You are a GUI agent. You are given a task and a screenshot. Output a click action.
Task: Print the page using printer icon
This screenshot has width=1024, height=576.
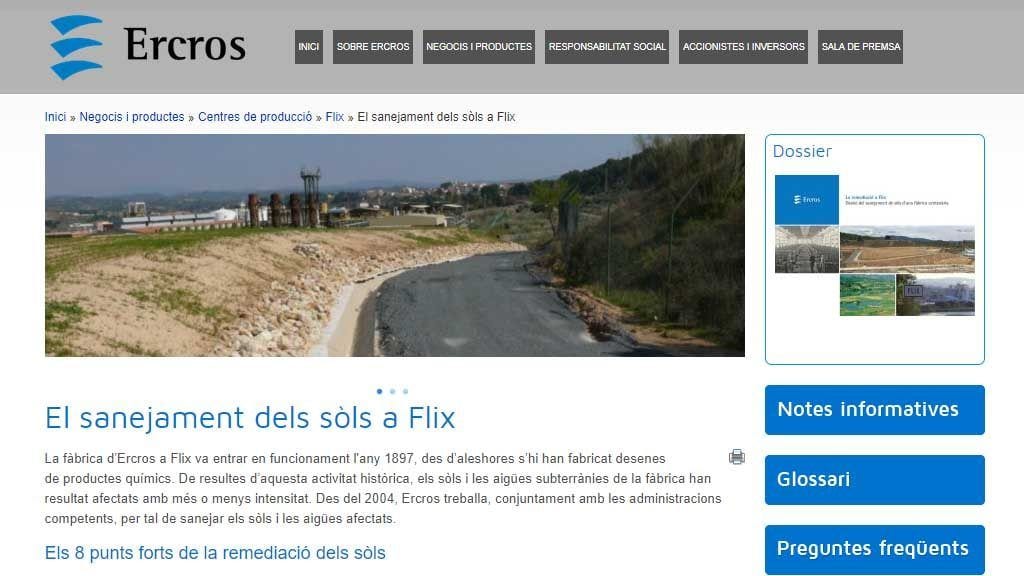click(x=737, y=456)
